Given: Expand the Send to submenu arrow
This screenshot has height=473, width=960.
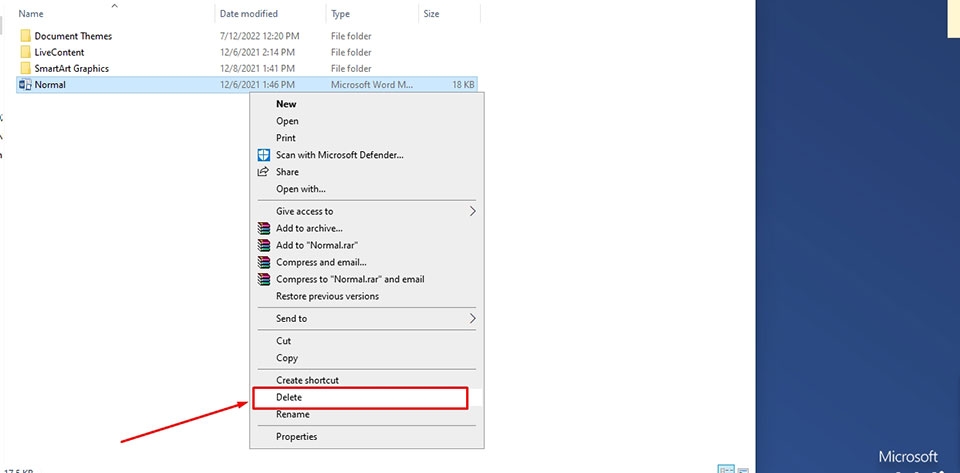Looking at the screenshot, I should pos(473,318).
